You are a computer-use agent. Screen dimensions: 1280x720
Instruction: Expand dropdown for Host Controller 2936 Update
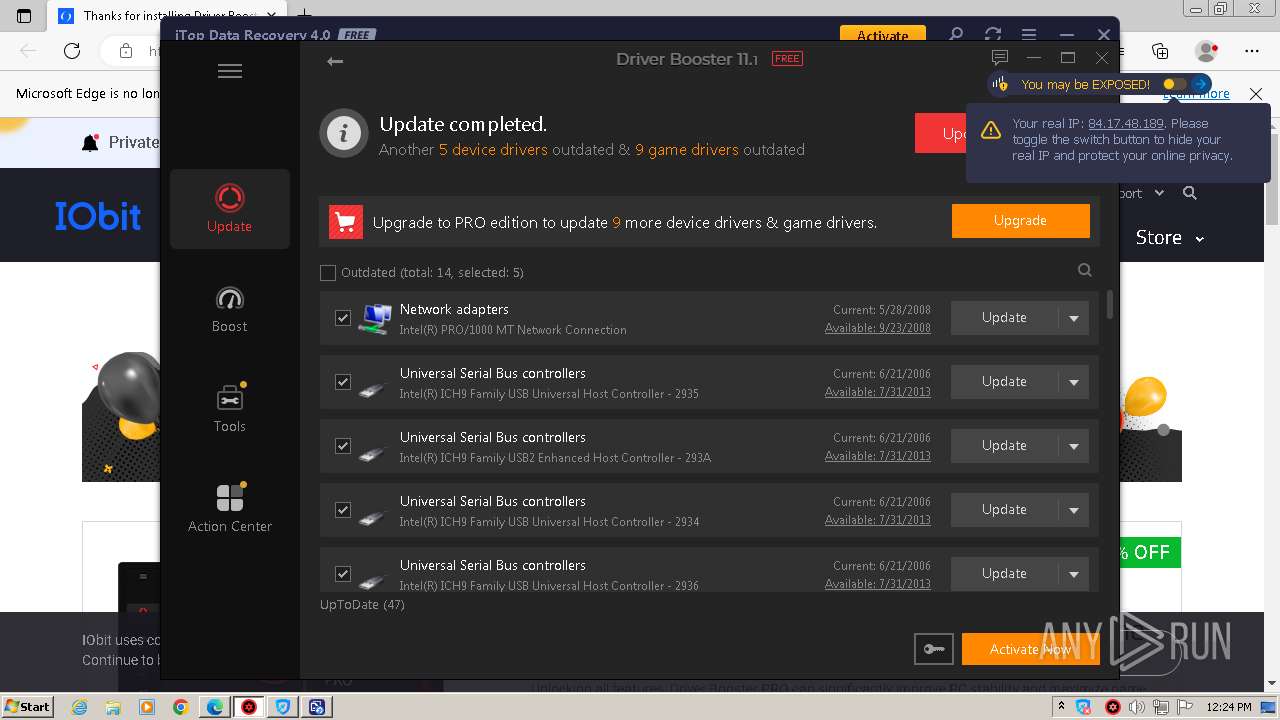click(x=1074, y=574)
